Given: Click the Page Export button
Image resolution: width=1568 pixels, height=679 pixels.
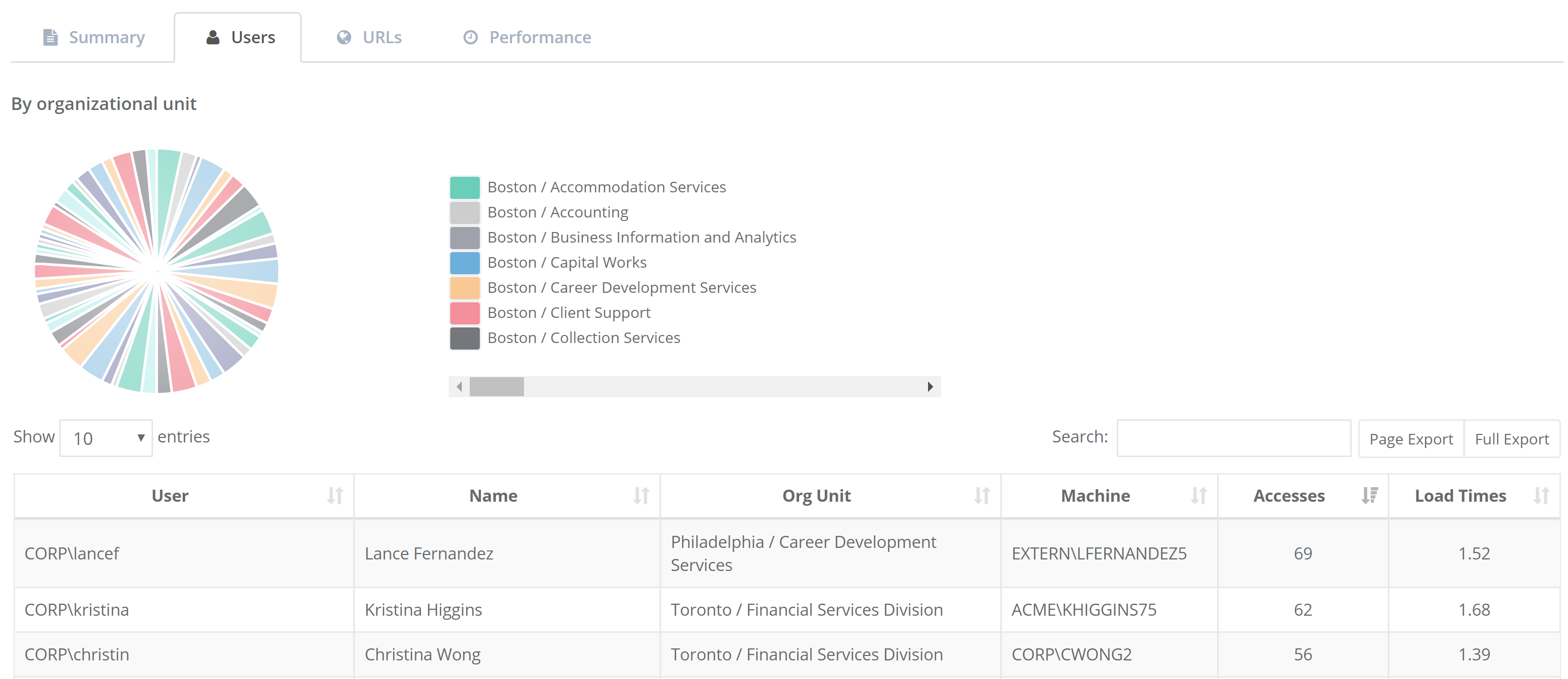Looking at the screenshot, I should tap(1410, 439).
